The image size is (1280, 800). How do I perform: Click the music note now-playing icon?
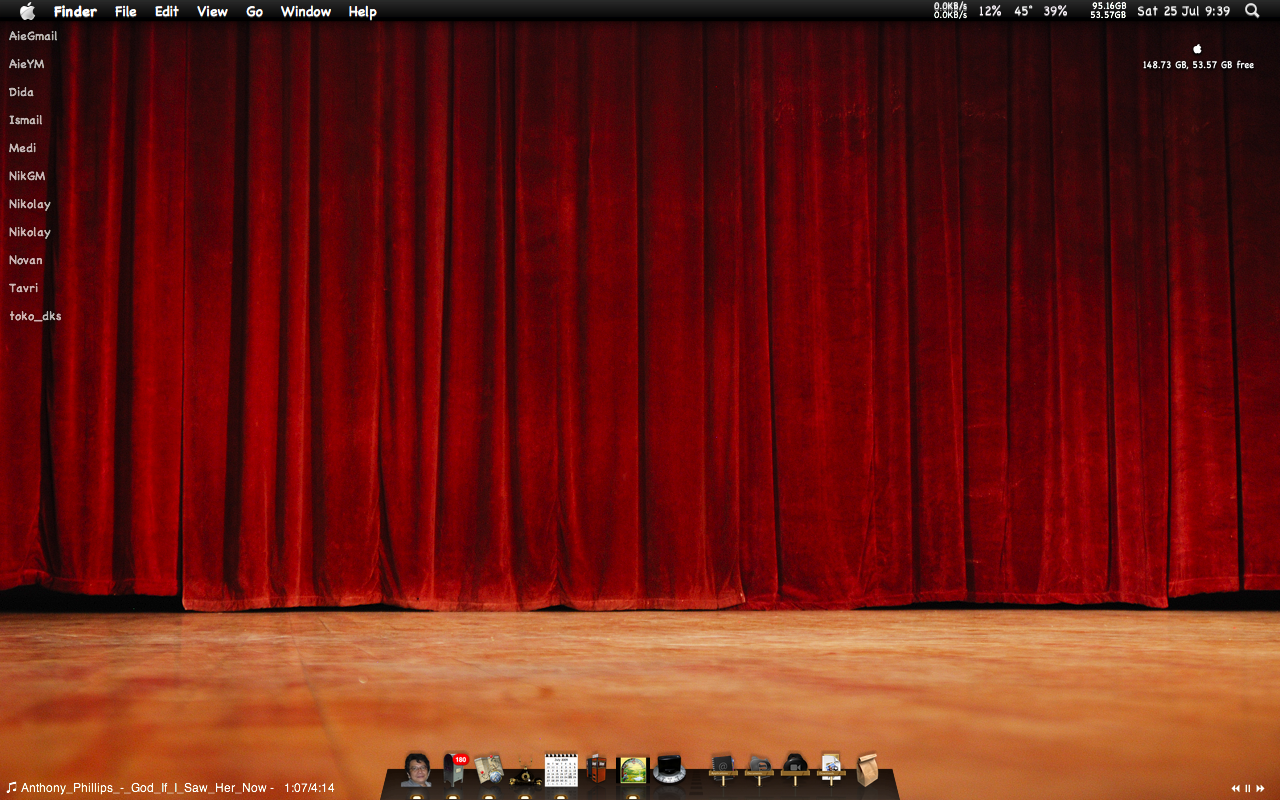(x=11, y=787)
